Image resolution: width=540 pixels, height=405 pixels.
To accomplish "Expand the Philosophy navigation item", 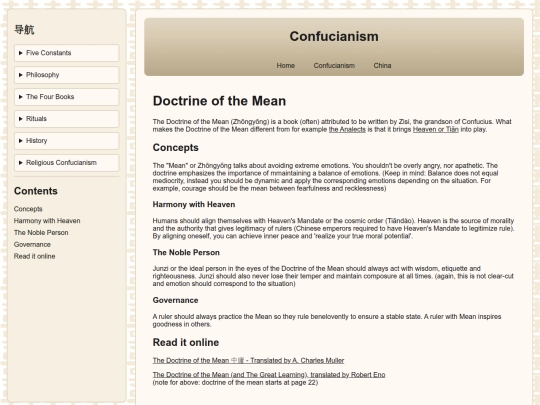I will pyautogui.click(x=66, y=75).
